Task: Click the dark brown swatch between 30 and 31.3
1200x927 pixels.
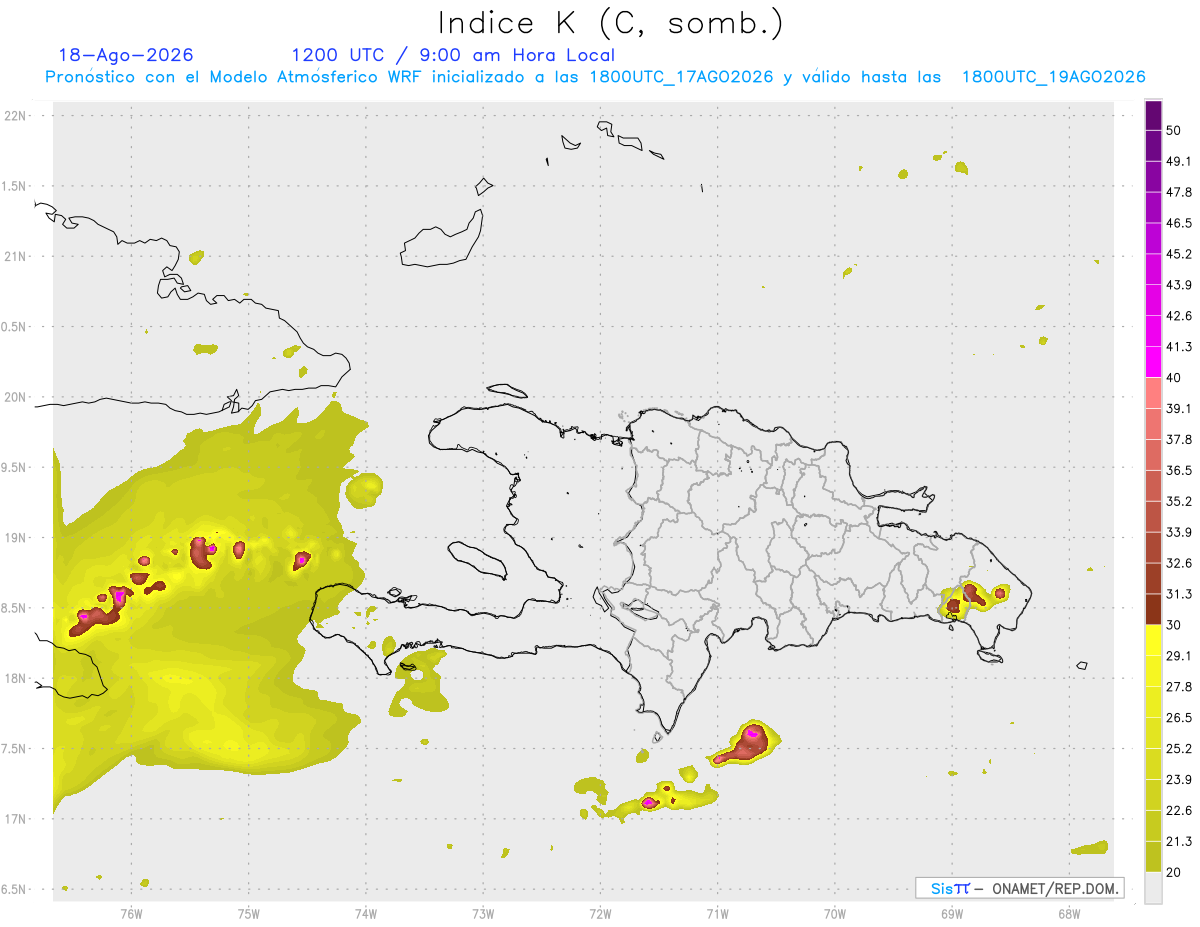Action: tap(1153, 610)
